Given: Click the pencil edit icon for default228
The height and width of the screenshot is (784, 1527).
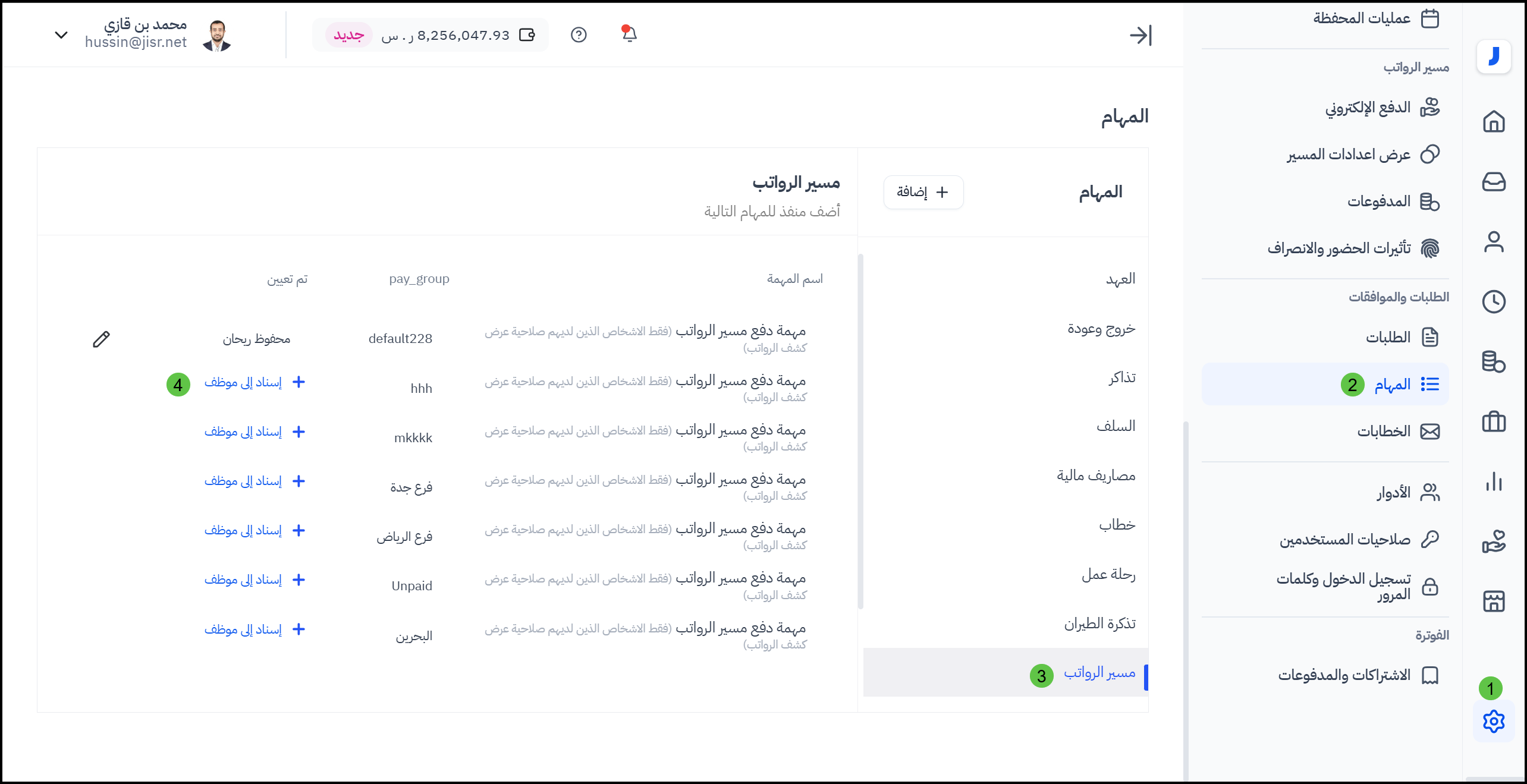Looking at the screenshot, I should pos(101,339).
